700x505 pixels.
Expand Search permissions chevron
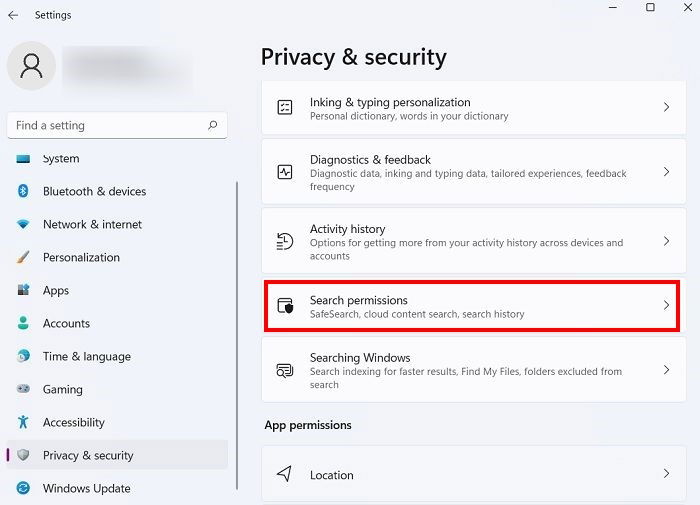point(666,305)
